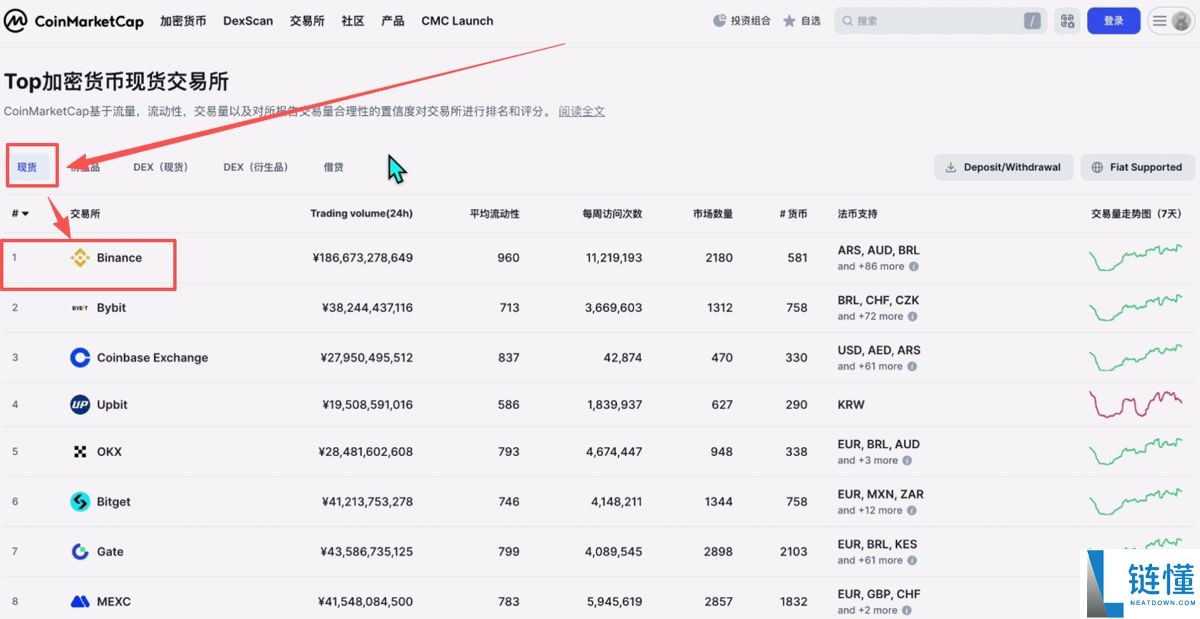Click the 登录 login button
The height and width of the screenshot is (619, 1200).
coord(1112,20)
